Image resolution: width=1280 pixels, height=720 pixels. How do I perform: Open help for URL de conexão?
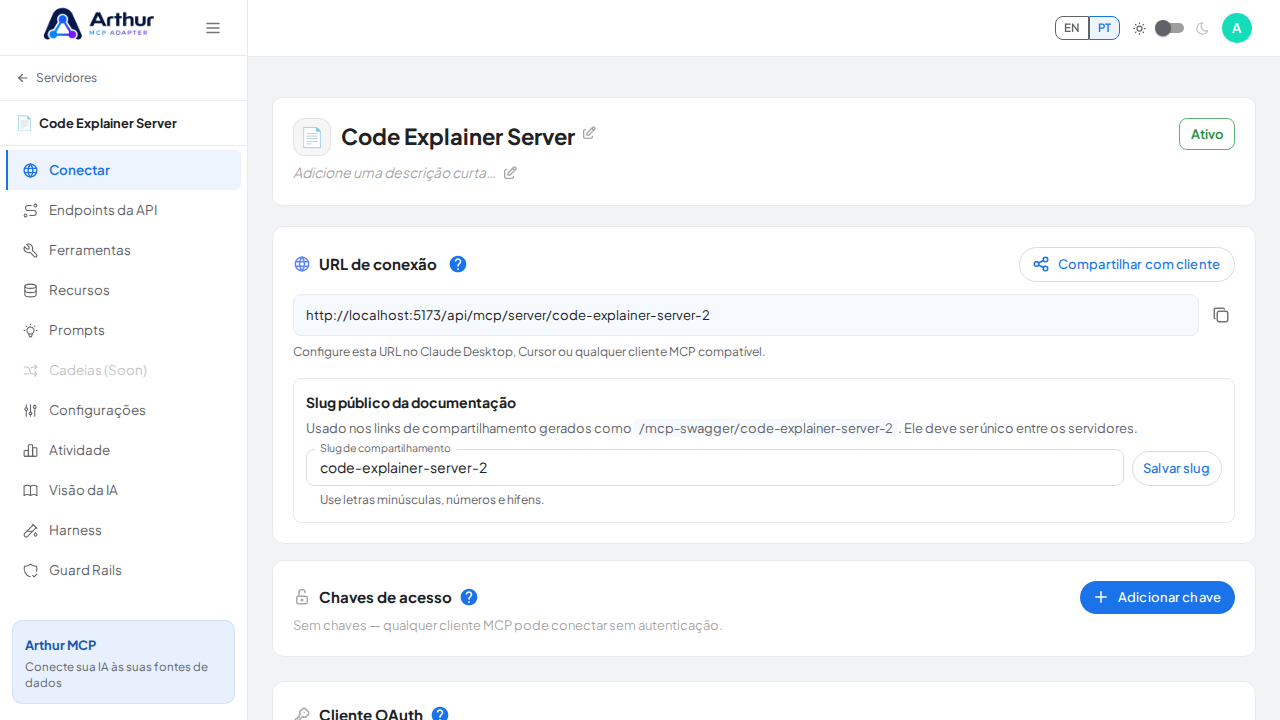458,264
